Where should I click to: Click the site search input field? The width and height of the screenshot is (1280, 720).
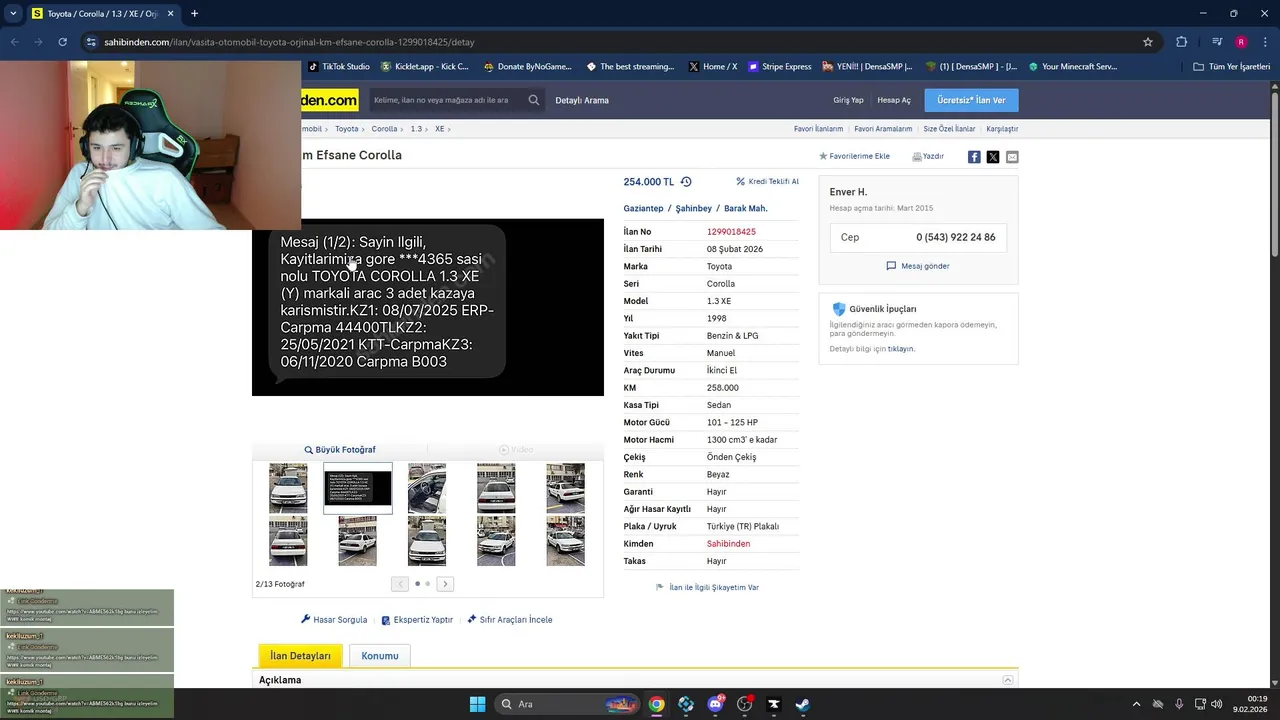coord(446,100)
